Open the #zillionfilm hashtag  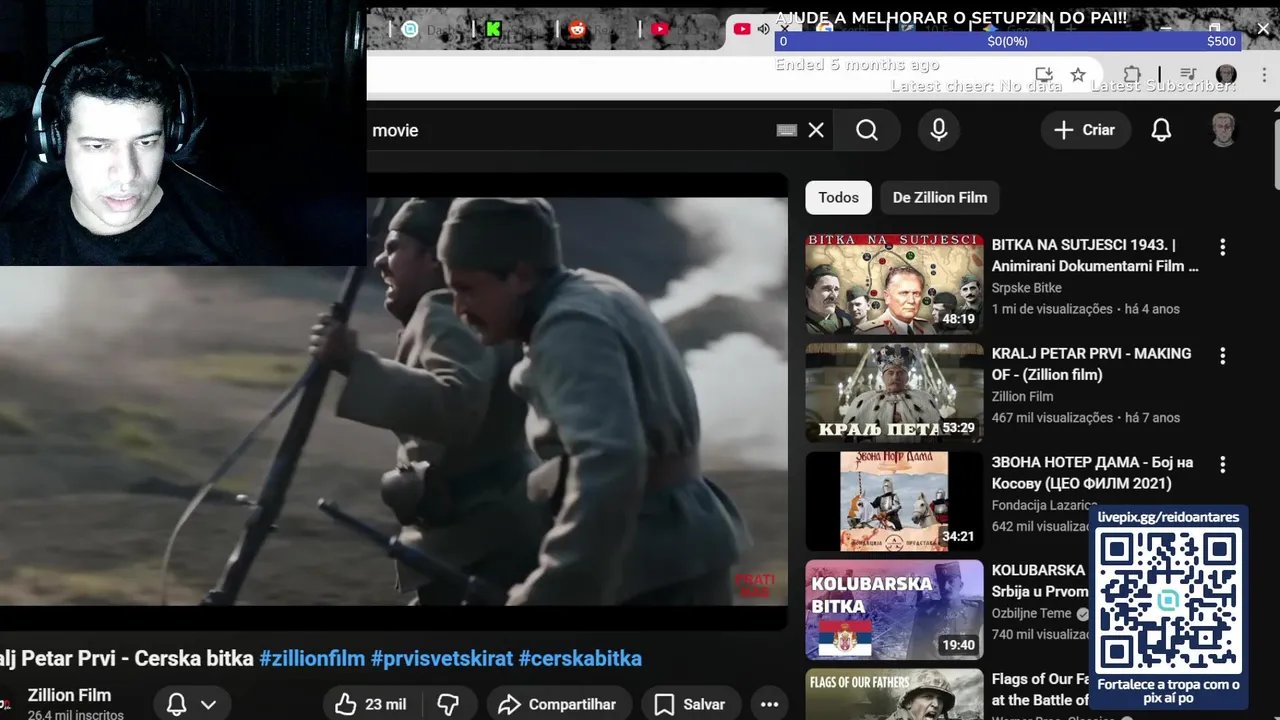pyautogui.click(x=312, y=659)
